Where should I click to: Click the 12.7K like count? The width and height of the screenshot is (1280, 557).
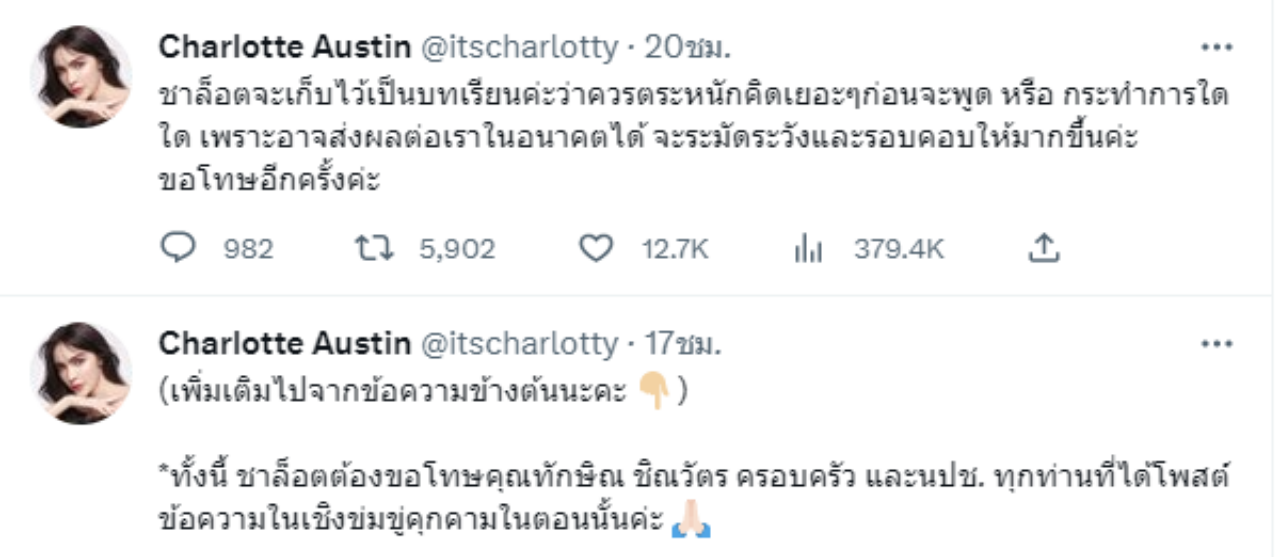675,249
